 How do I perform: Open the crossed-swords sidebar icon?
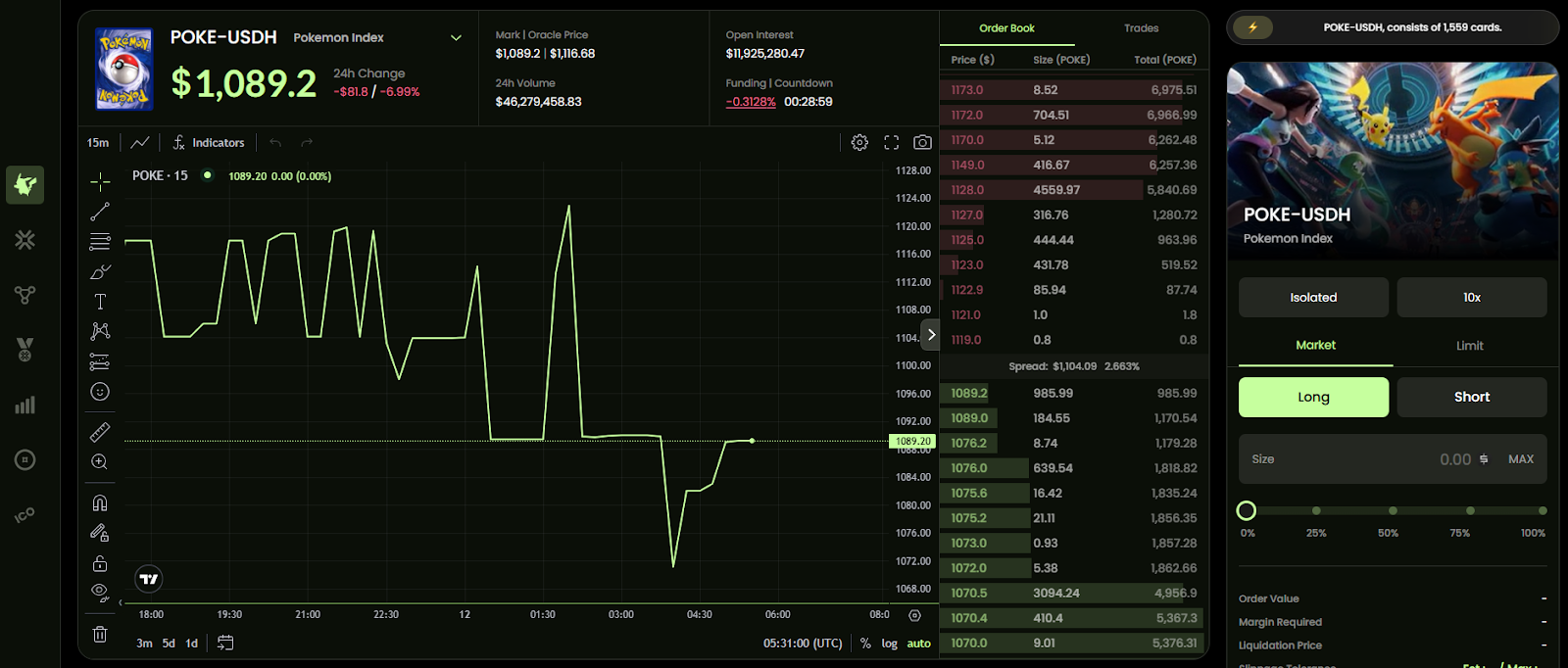[x=25, y=239]
